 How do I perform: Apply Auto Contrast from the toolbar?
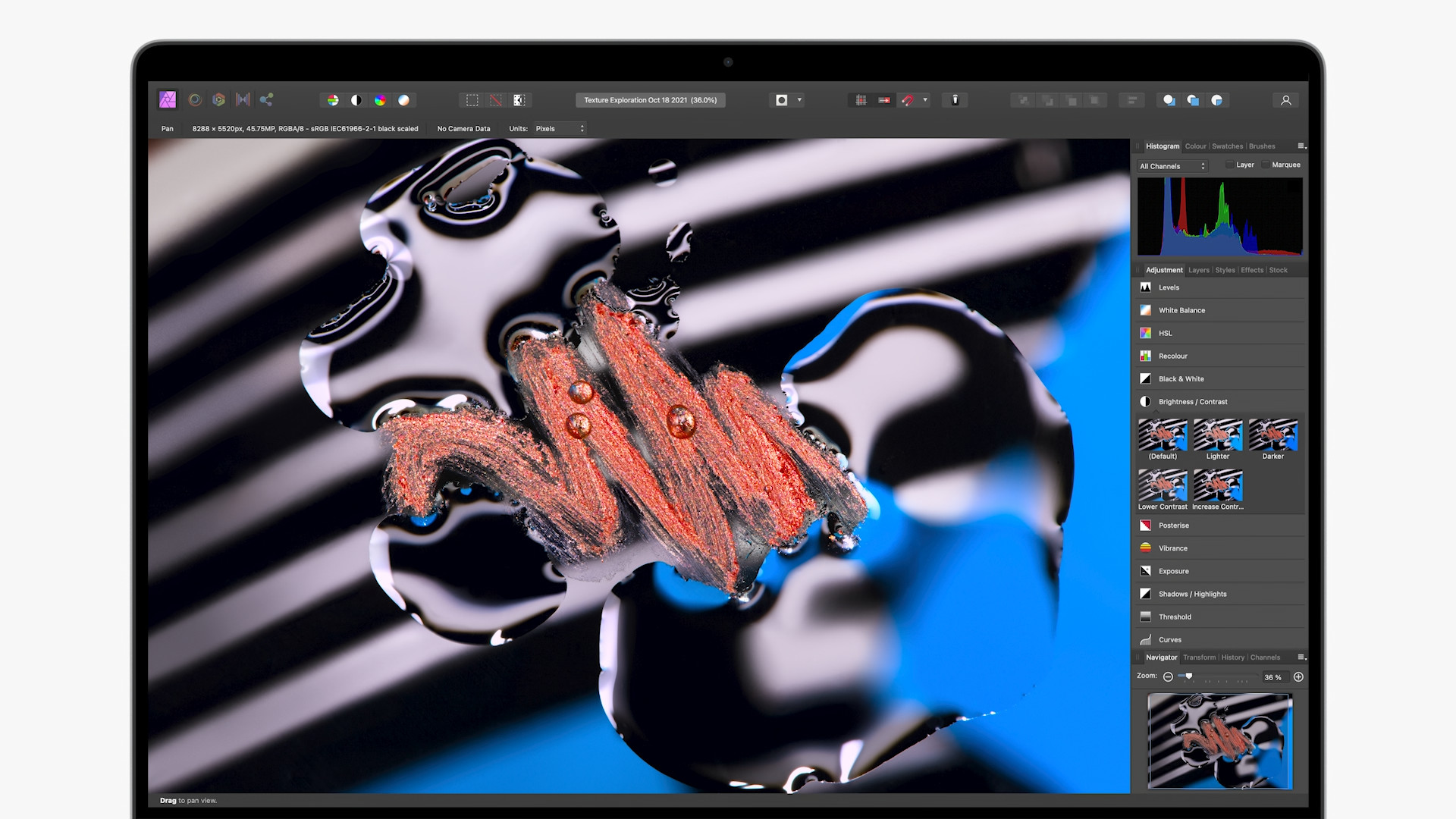pyautogui.click(x=356, y=100)
